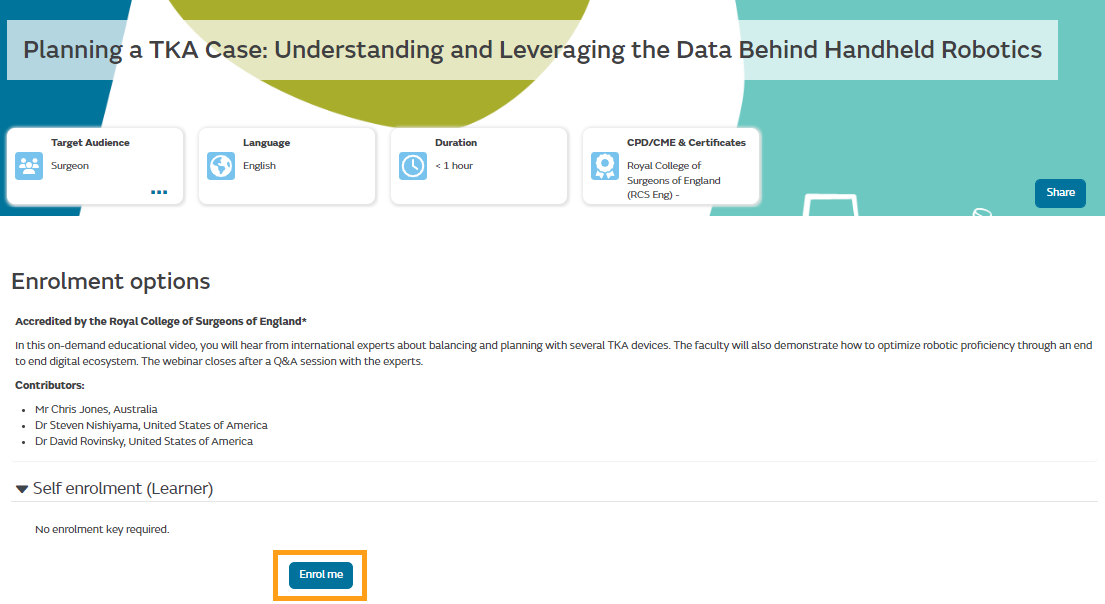Click the Share button
This screenshot has height=604, width=1105.
1060,193
